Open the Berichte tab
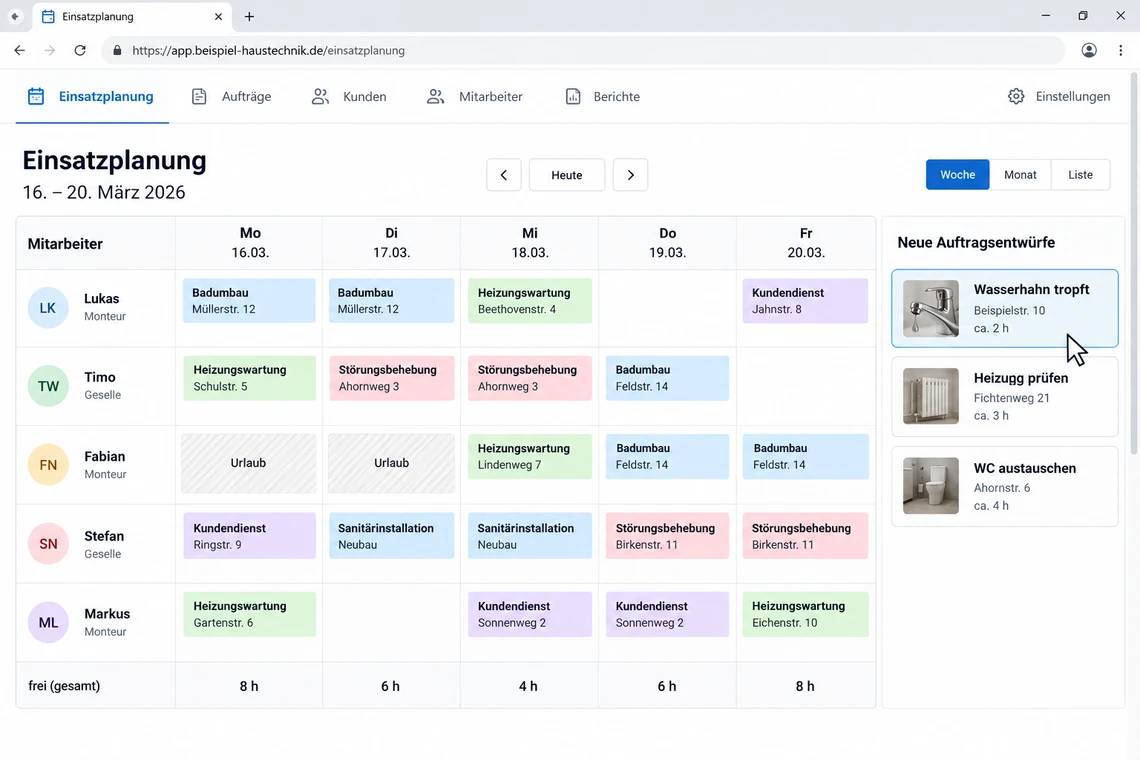Image resolution: width=1140 pixels, height=760 pixels. [603, 97]
